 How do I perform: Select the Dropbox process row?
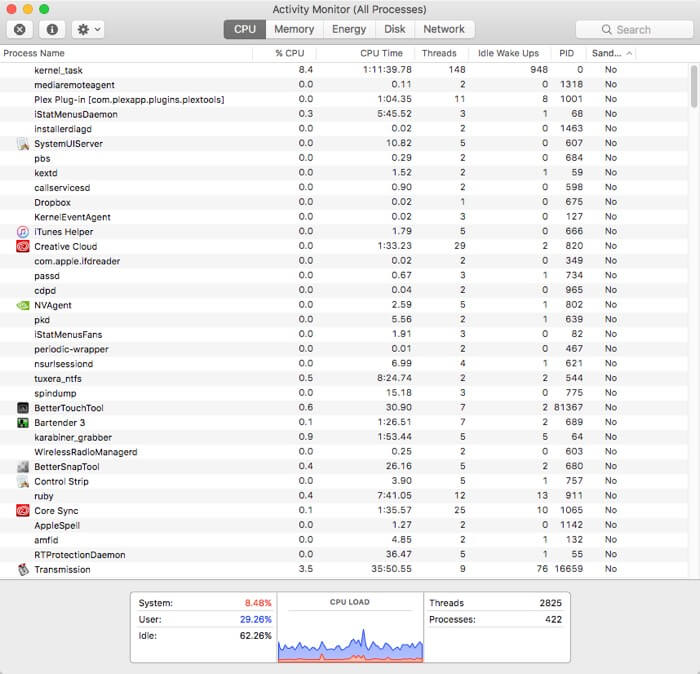344,202
